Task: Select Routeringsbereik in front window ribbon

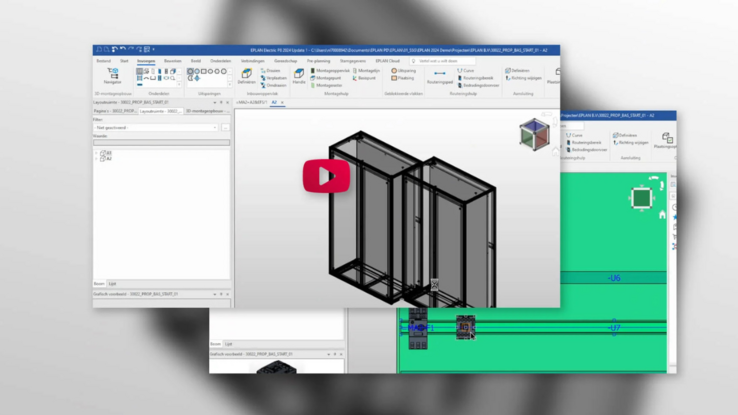Action: point(475,78)
